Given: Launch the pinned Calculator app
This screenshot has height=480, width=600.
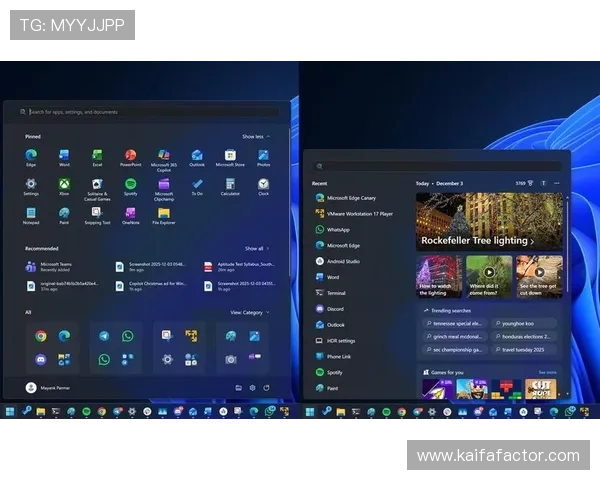Looking at the screenshot, I should click(230, 186).
